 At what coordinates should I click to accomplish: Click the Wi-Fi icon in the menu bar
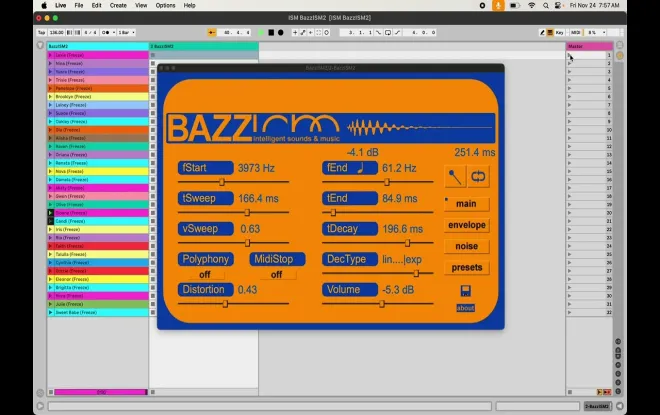(x=532, y=5)
